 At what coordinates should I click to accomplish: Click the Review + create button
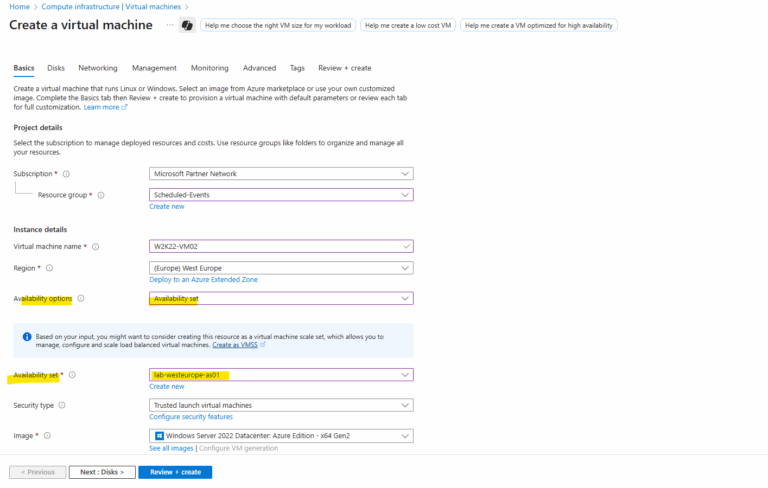coord(175,472)
